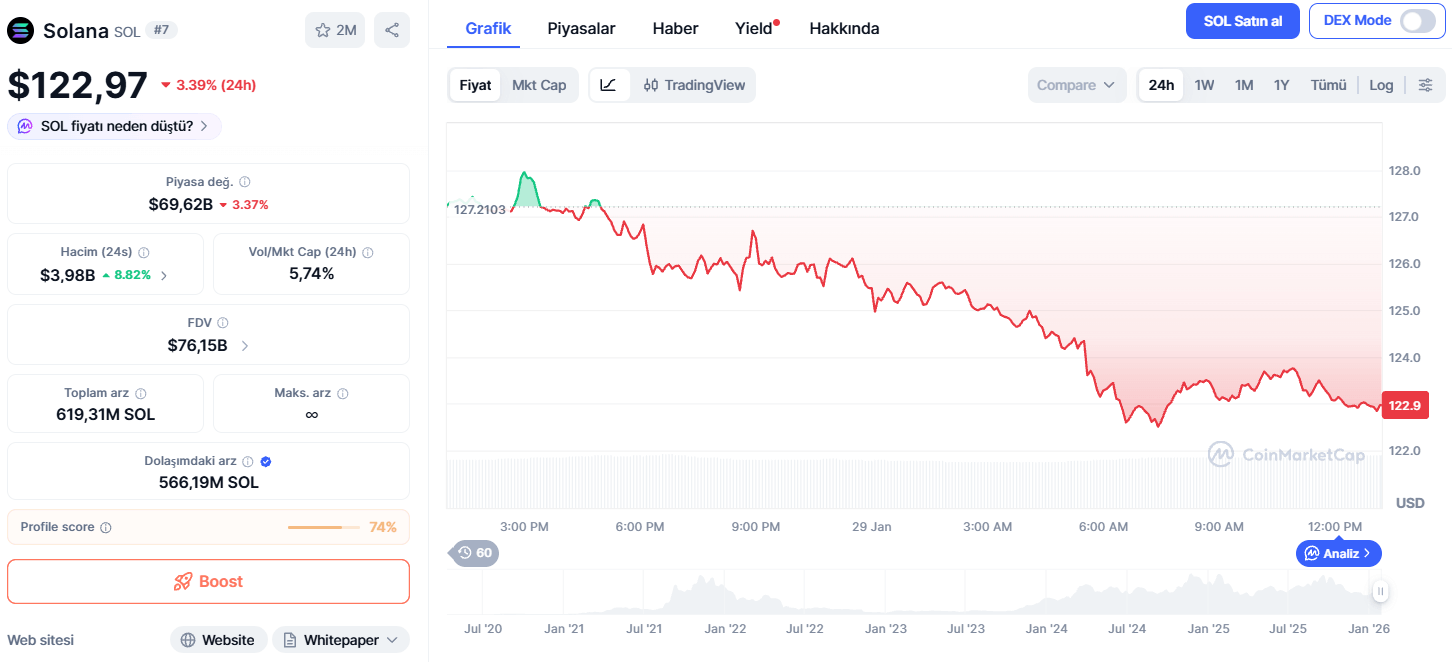Switch to TradingView candlestick chart

pos(694,85)
